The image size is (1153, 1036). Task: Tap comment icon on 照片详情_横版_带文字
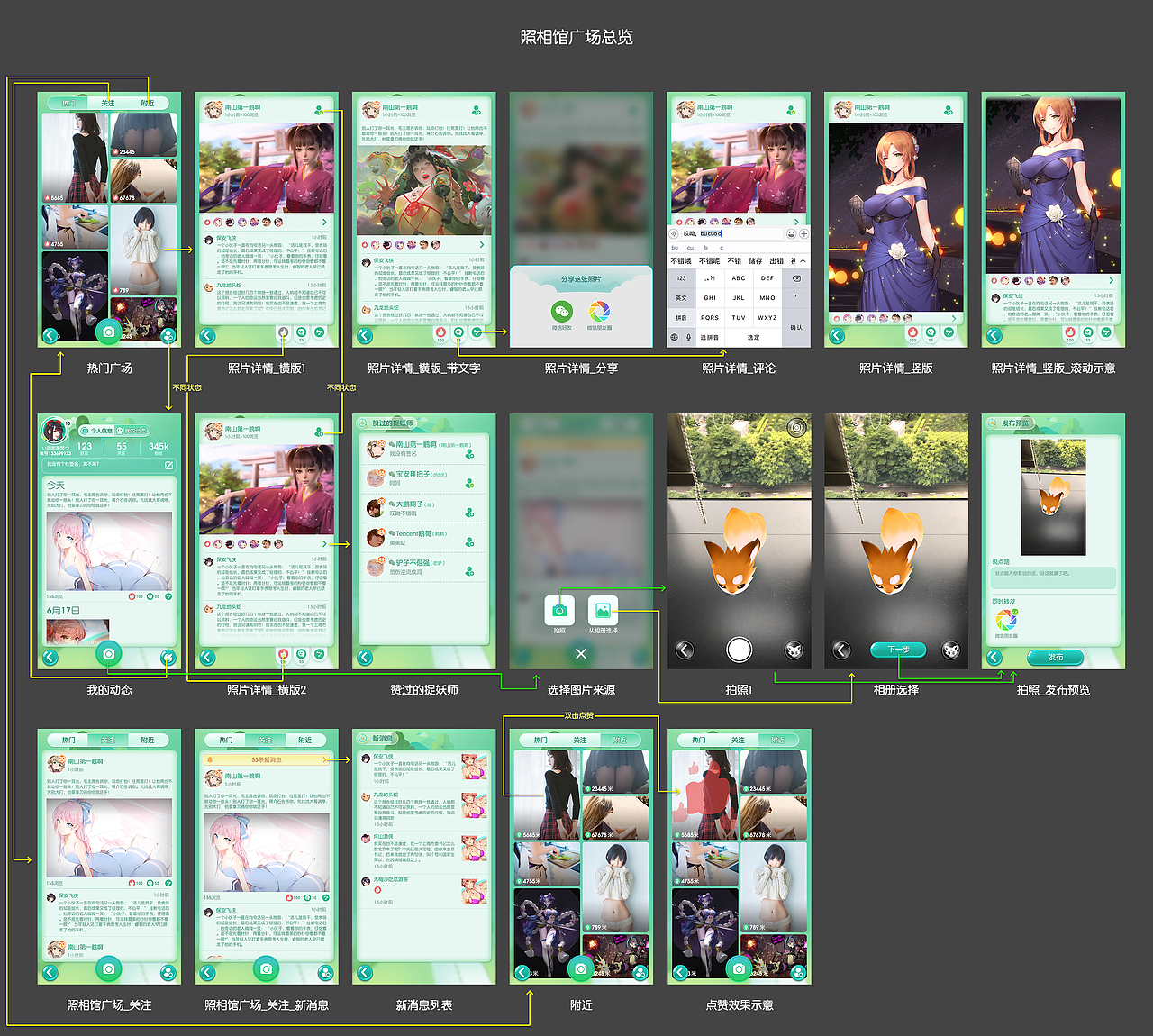(458, 332)
